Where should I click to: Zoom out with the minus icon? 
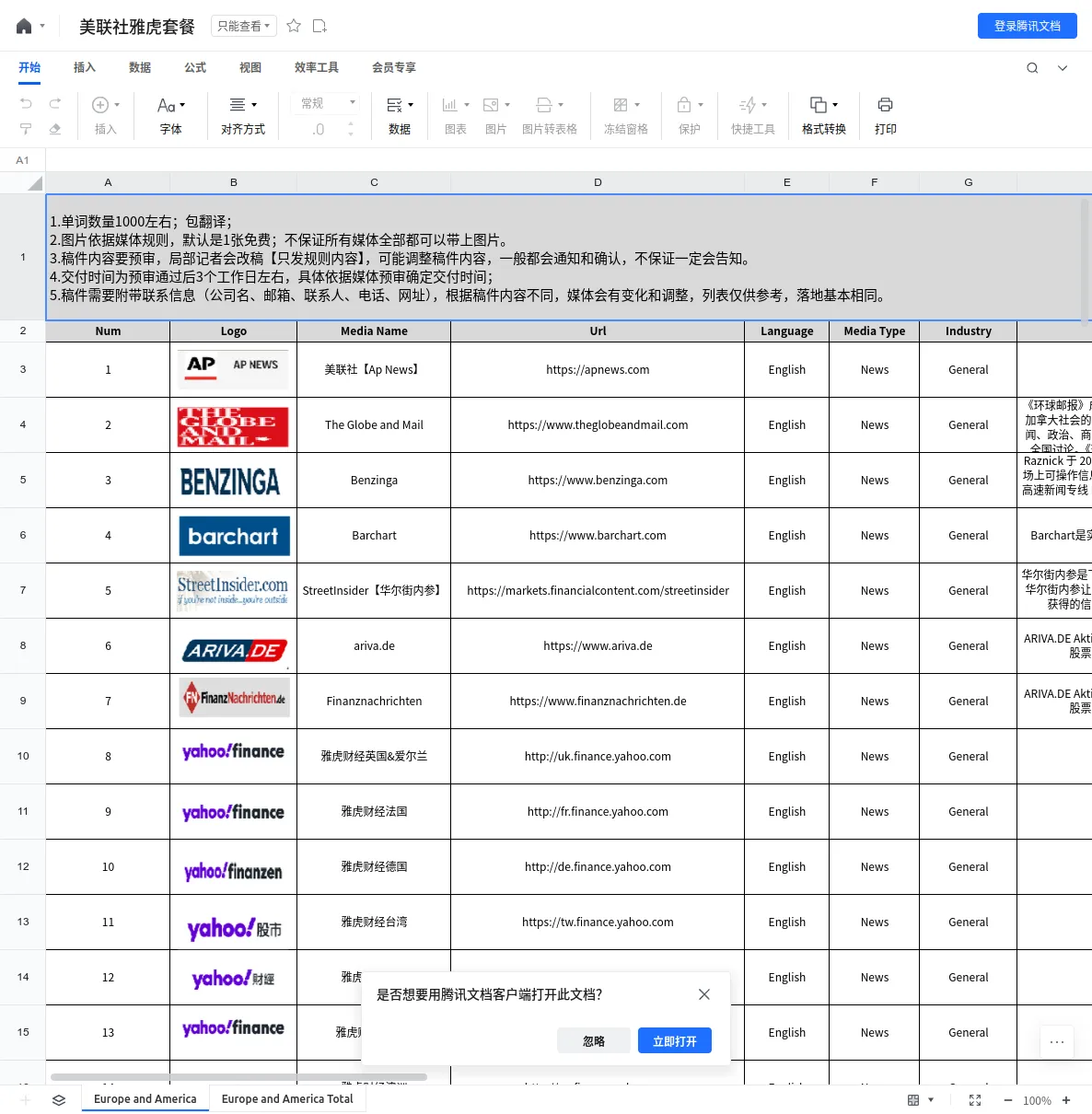(1008, 1100)
